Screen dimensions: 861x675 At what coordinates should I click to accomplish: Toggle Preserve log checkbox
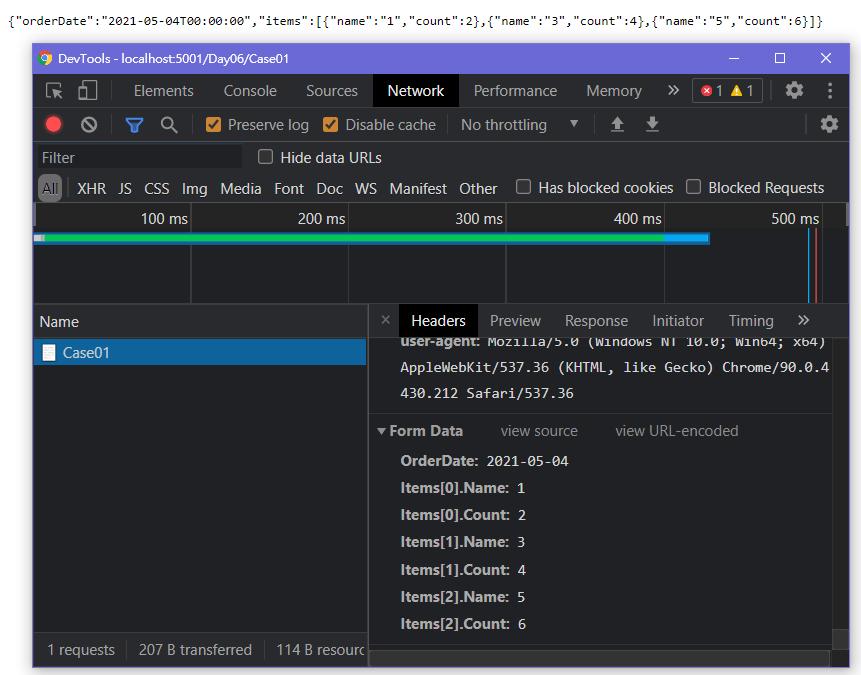pyautogui.click(x=213, y=125)
